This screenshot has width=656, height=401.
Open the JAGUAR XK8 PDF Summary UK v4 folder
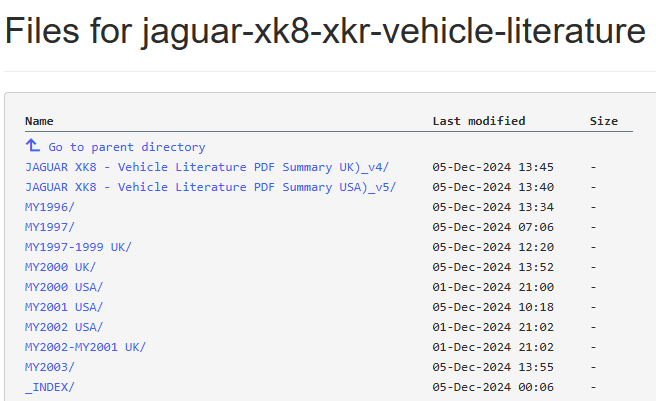click(206, 167)
